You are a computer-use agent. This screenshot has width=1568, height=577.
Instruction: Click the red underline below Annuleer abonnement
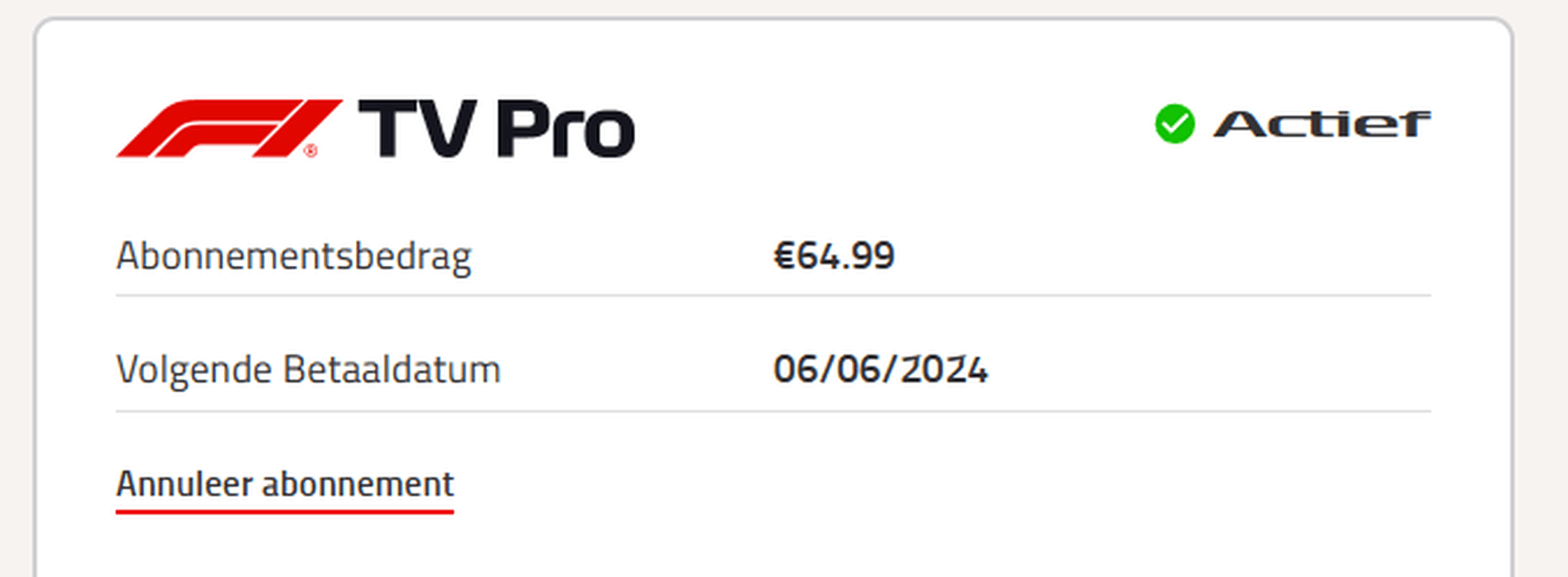[x=284, y=512]
